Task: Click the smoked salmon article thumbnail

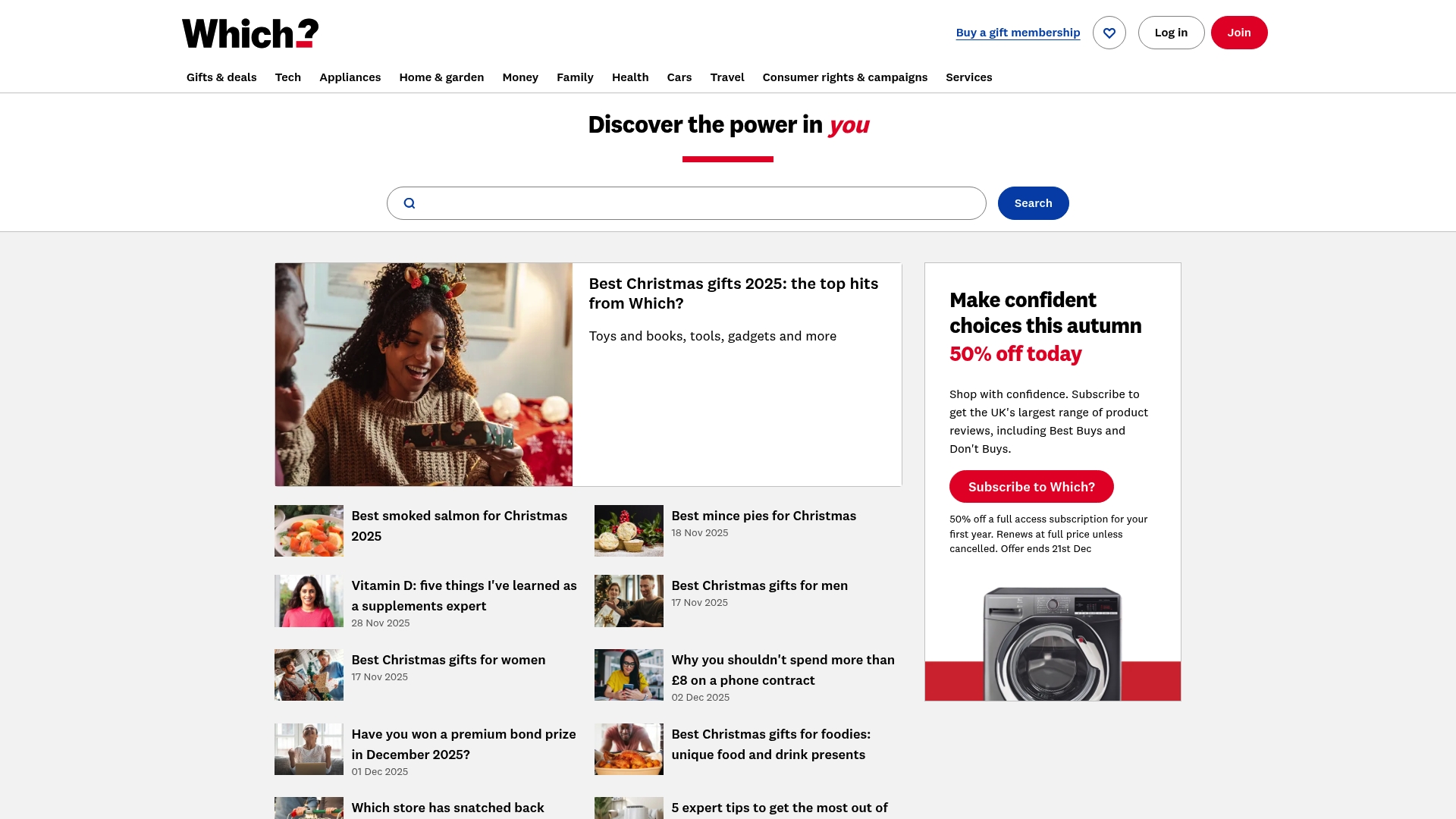Action: tap(309, 530)
